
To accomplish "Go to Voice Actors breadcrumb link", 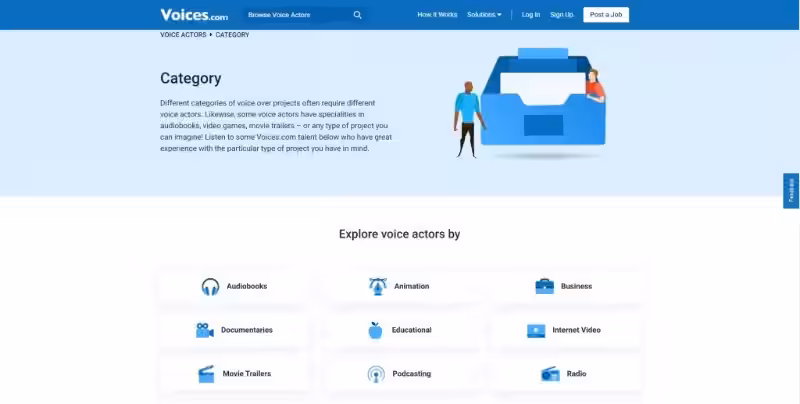I will click(x=182, y=35).
